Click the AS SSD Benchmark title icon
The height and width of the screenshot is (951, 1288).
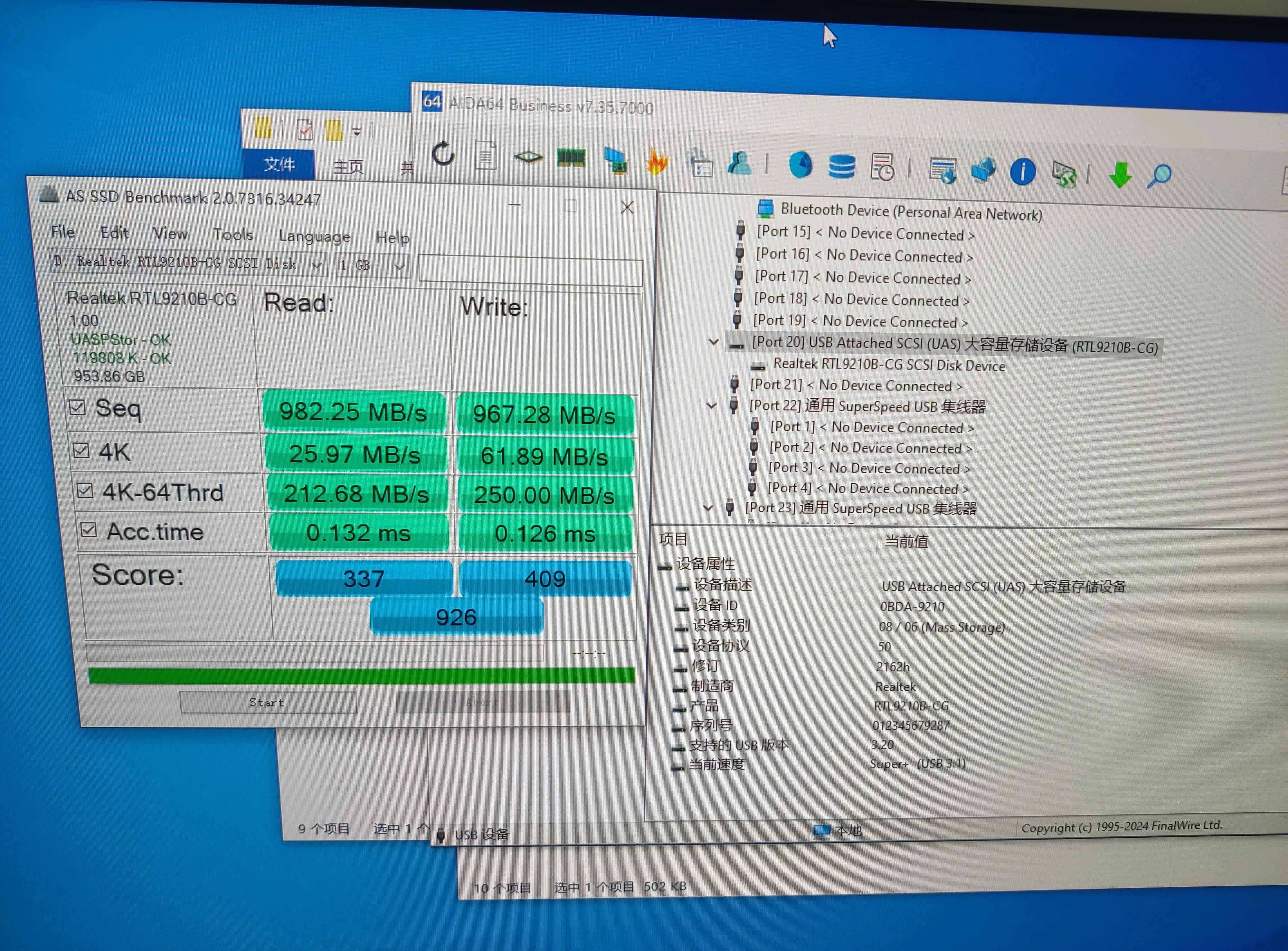[x=49, y=194]
